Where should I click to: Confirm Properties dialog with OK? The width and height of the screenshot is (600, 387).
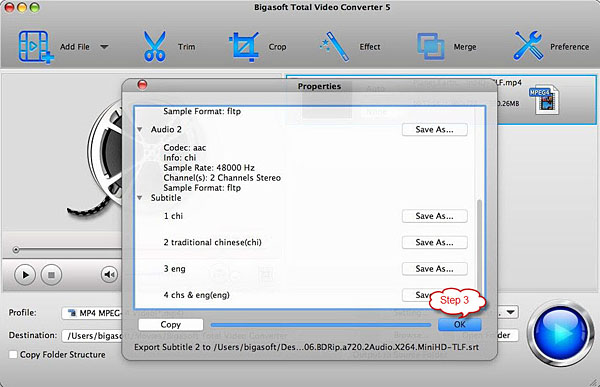pos(460,325)
